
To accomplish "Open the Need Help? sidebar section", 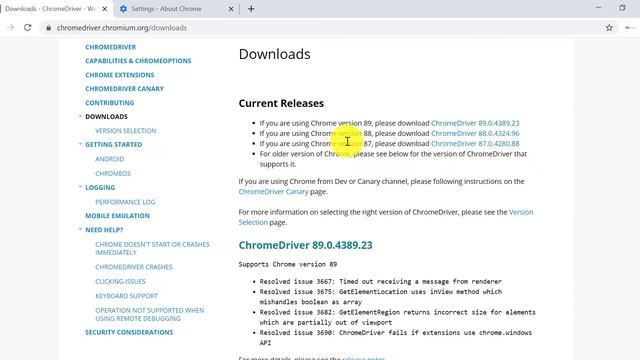I will point(104,230).
